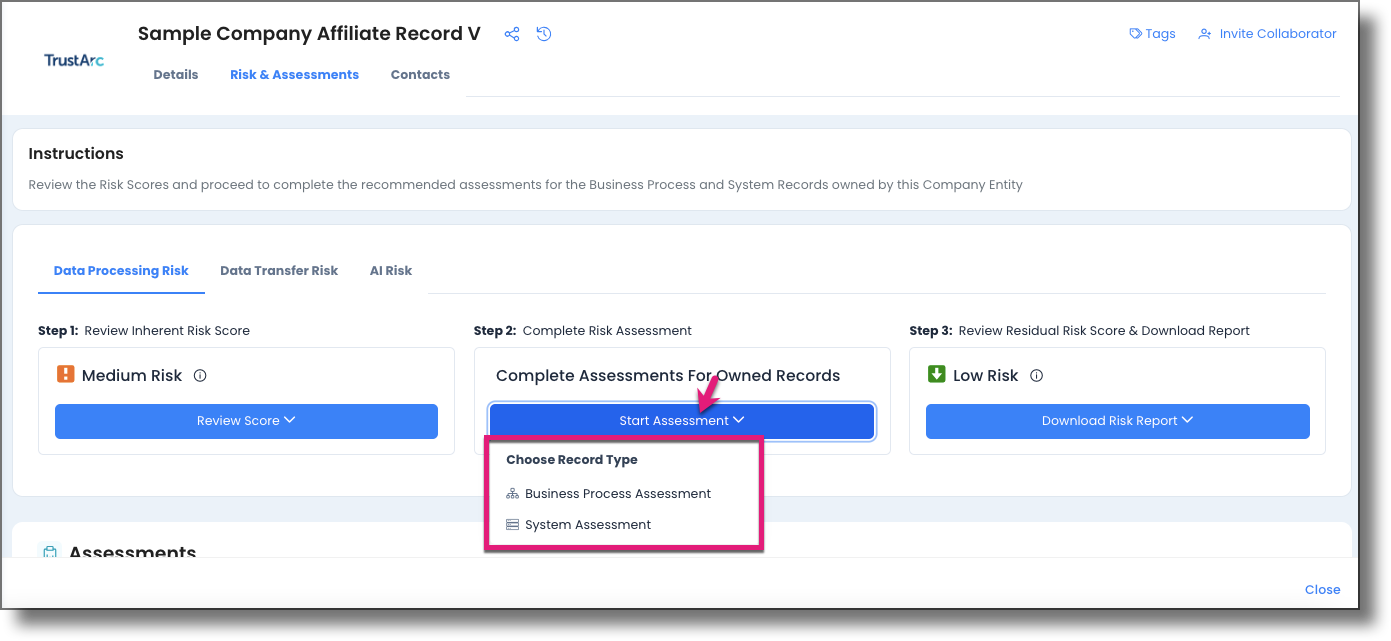Open the Start Assessment dropdown
Viewport: 1391px width, 641px height.
tap(682, 421)
